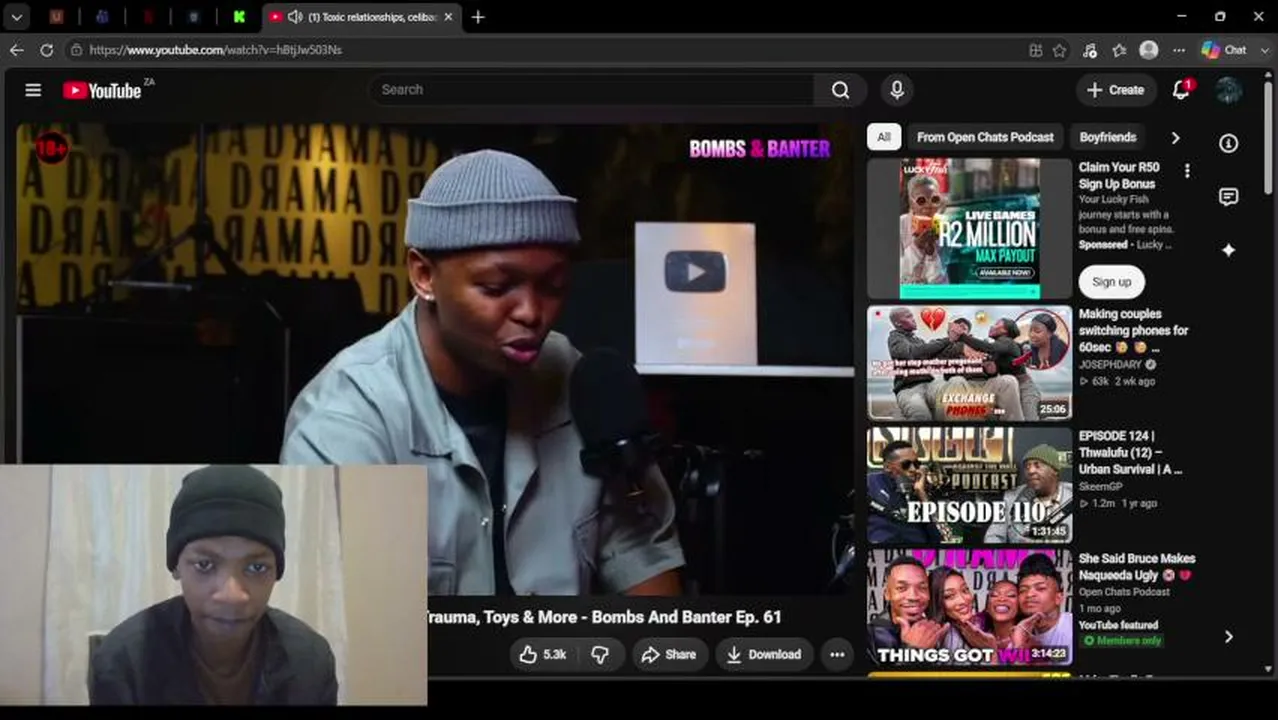Like the video with thumbs up
This screenshot has width=1278, height=720.
pyautogui.click(x=542, y=654)
